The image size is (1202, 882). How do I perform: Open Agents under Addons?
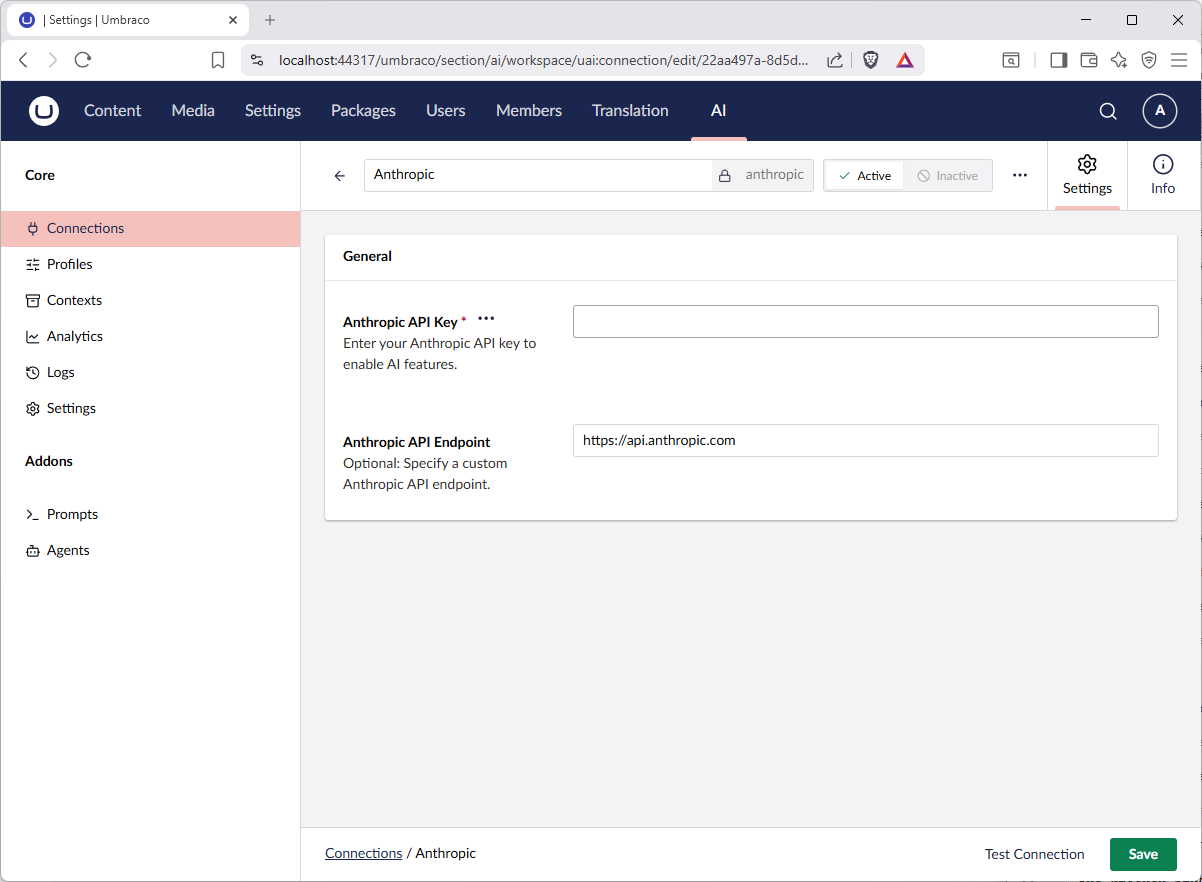pyautogui.click(x=68, y=550)
